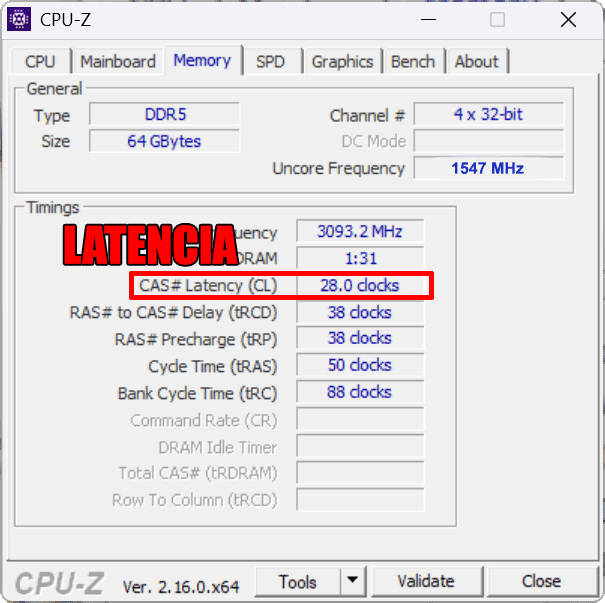605x603 pixels.
Task: Select the Memory tab
Action: 202,60
